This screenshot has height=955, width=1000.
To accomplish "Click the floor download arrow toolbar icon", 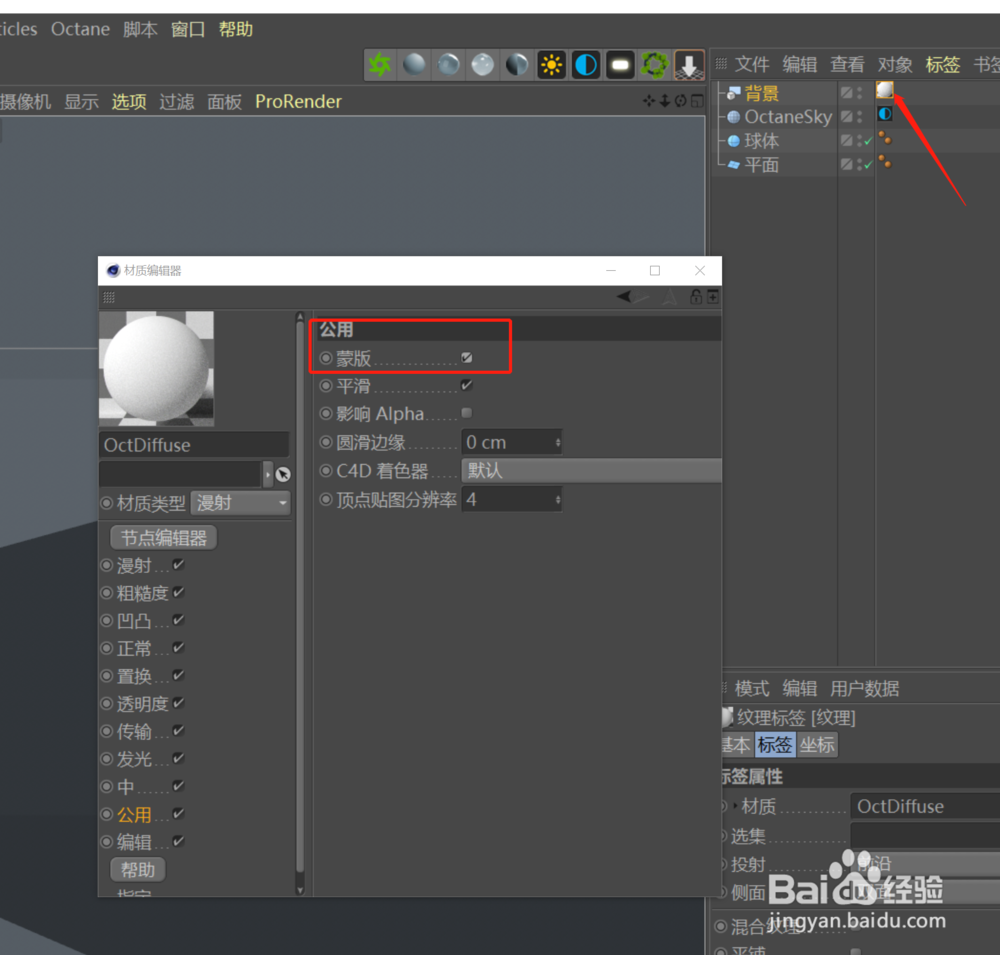I will coord(689,64).
